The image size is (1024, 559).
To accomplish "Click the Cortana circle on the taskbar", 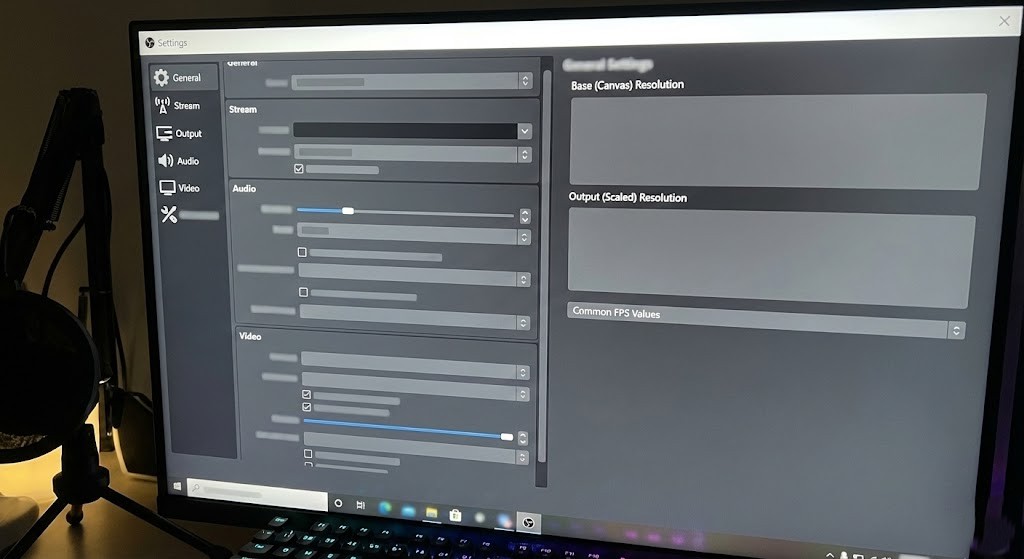I will [x=338, y=503].
